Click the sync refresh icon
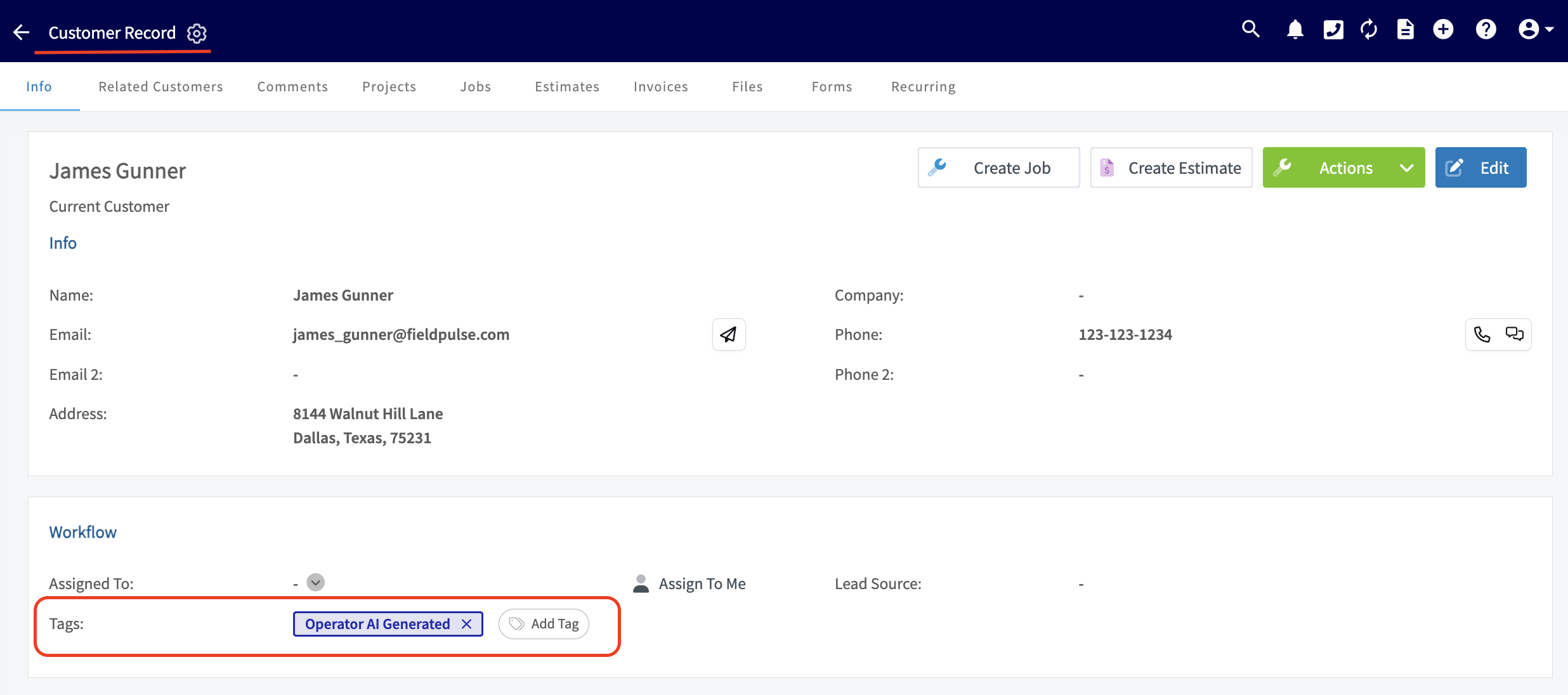Screen dimensions: 1568x695 (x=1369, y=30)
